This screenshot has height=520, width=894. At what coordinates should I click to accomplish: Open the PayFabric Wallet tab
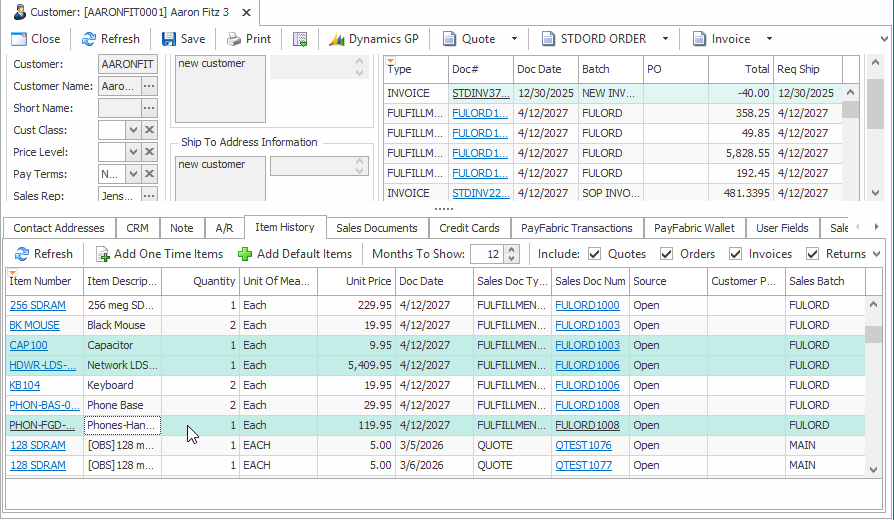pos(692,228)
